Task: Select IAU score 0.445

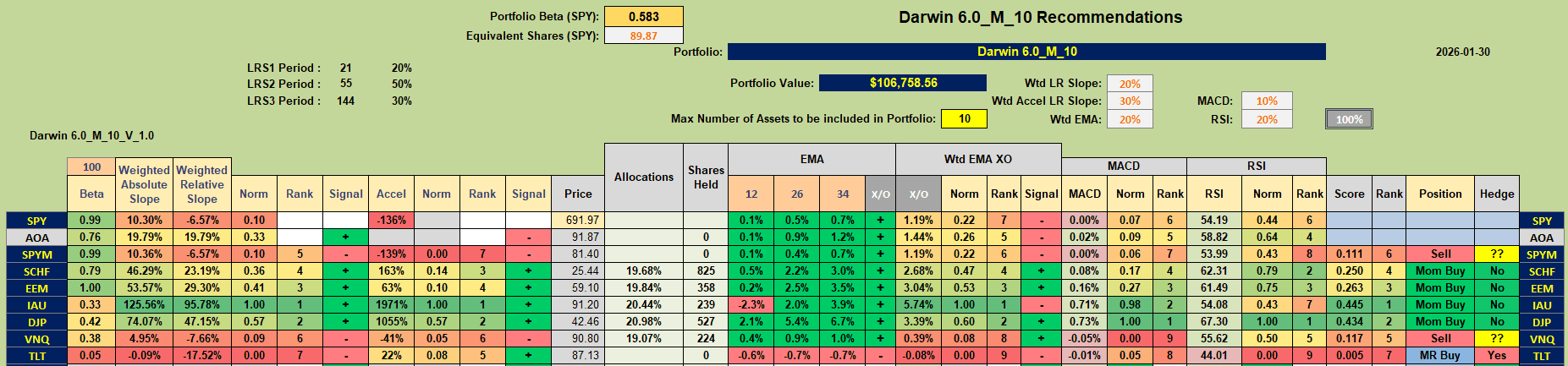Action: coord(1349,304)
